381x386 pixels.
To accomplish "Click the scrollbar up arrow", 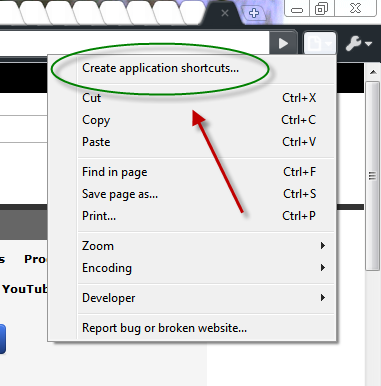I will [373, 72].
